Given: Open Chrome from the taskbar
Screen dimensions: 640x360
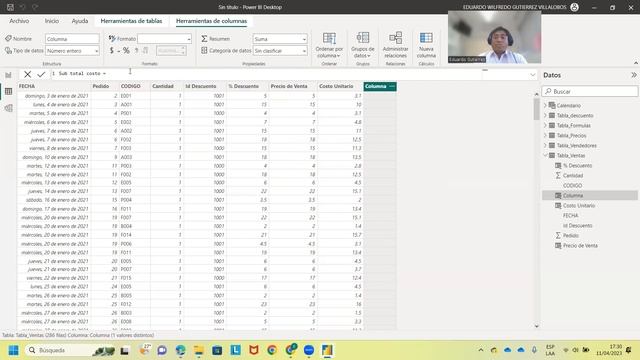Looking at the screenshot, I should click(272, 350).
